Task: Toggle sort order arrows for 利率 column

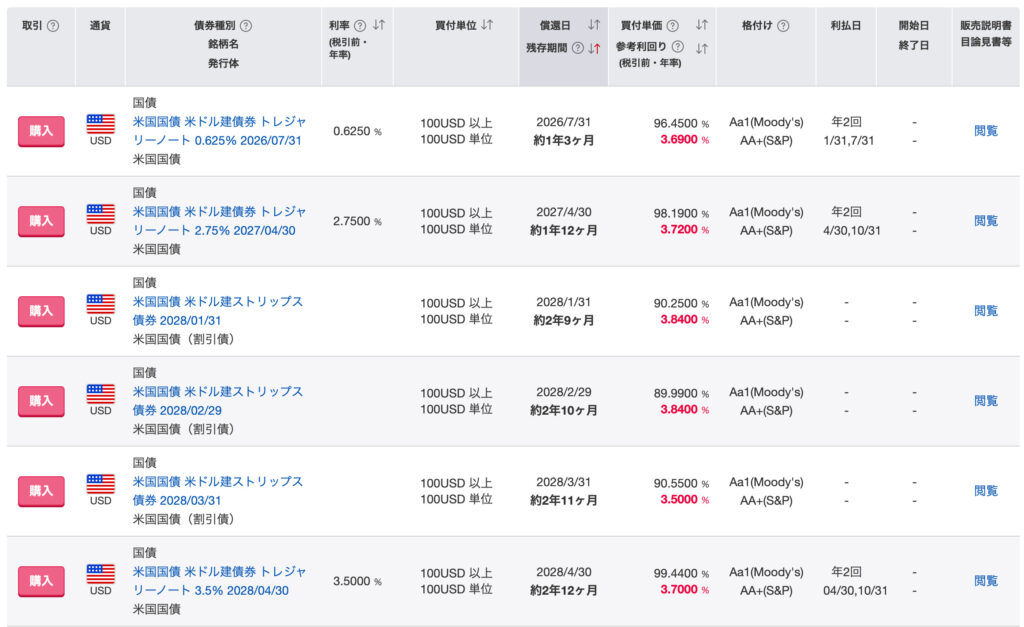Action: coord(379,26)
